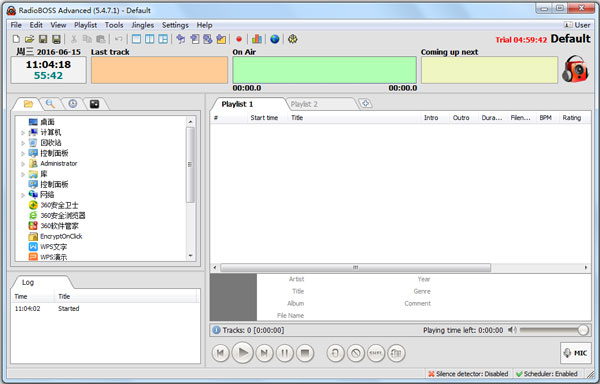Toggle Silence detector status
The width and height of the screenshot is (600, 384).
(468, 374)
